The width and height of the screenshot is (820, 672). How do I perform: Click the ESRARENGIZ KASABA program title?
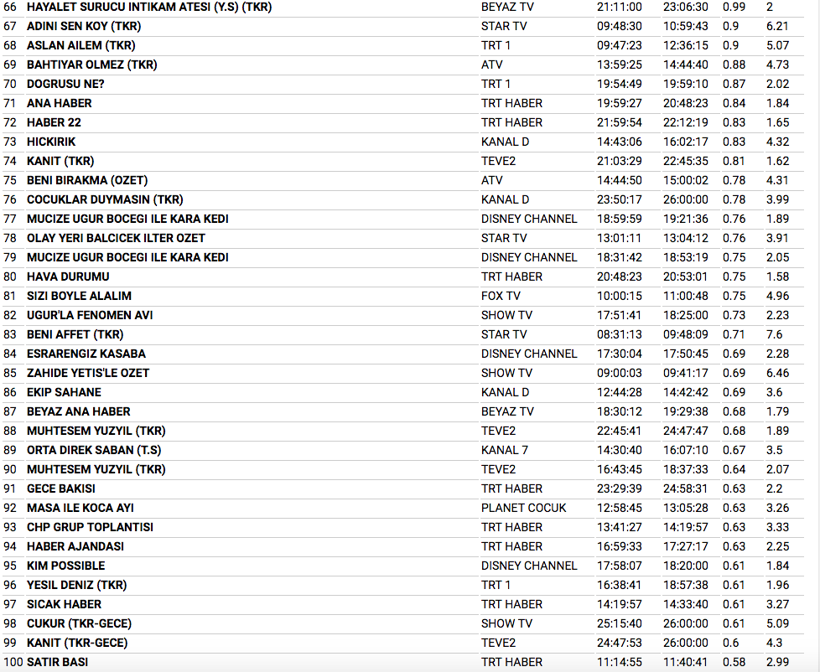click(86, 354)
